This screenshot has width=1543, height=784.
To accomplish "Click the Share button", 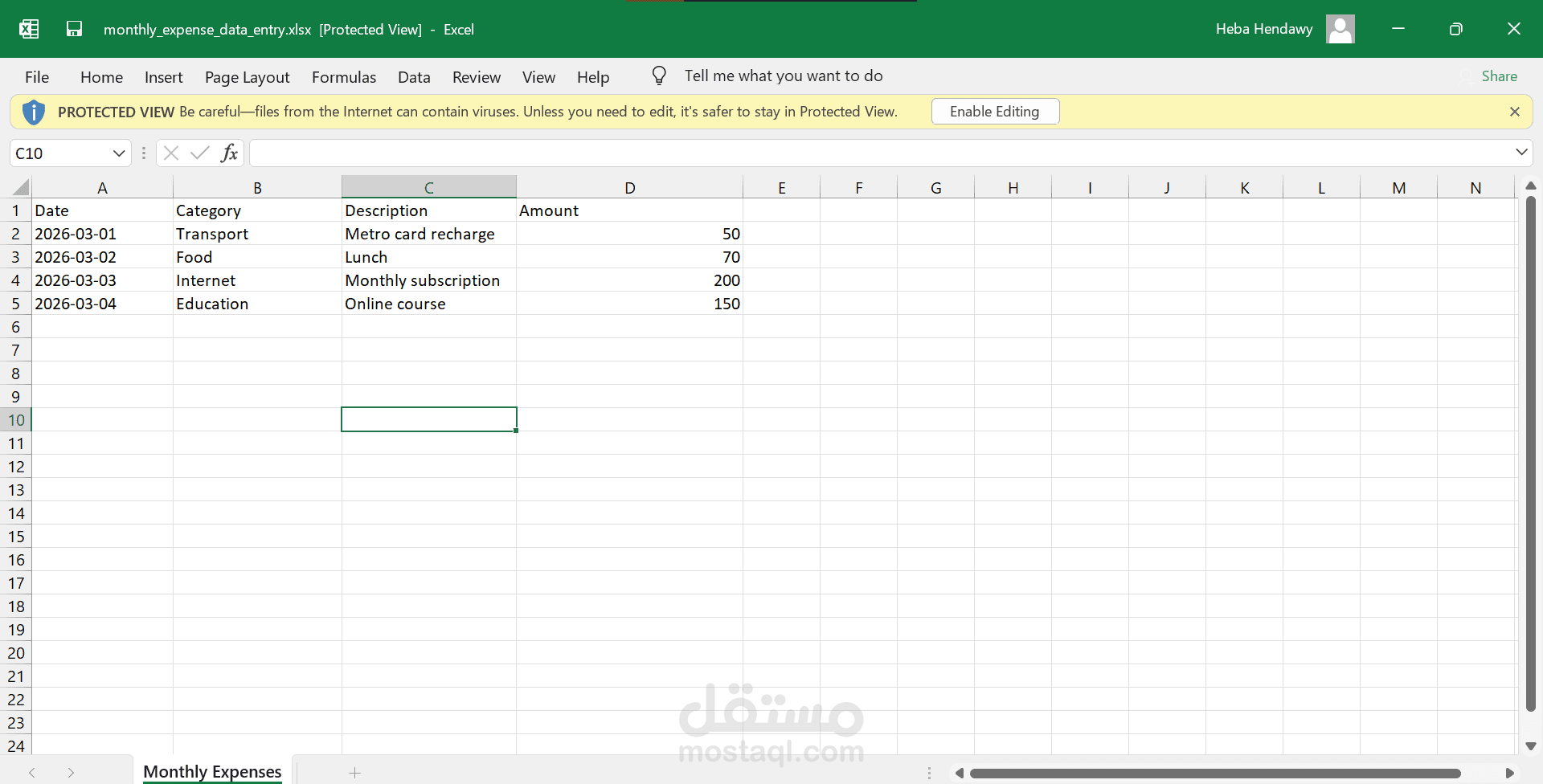I will tap(1499, 76).
